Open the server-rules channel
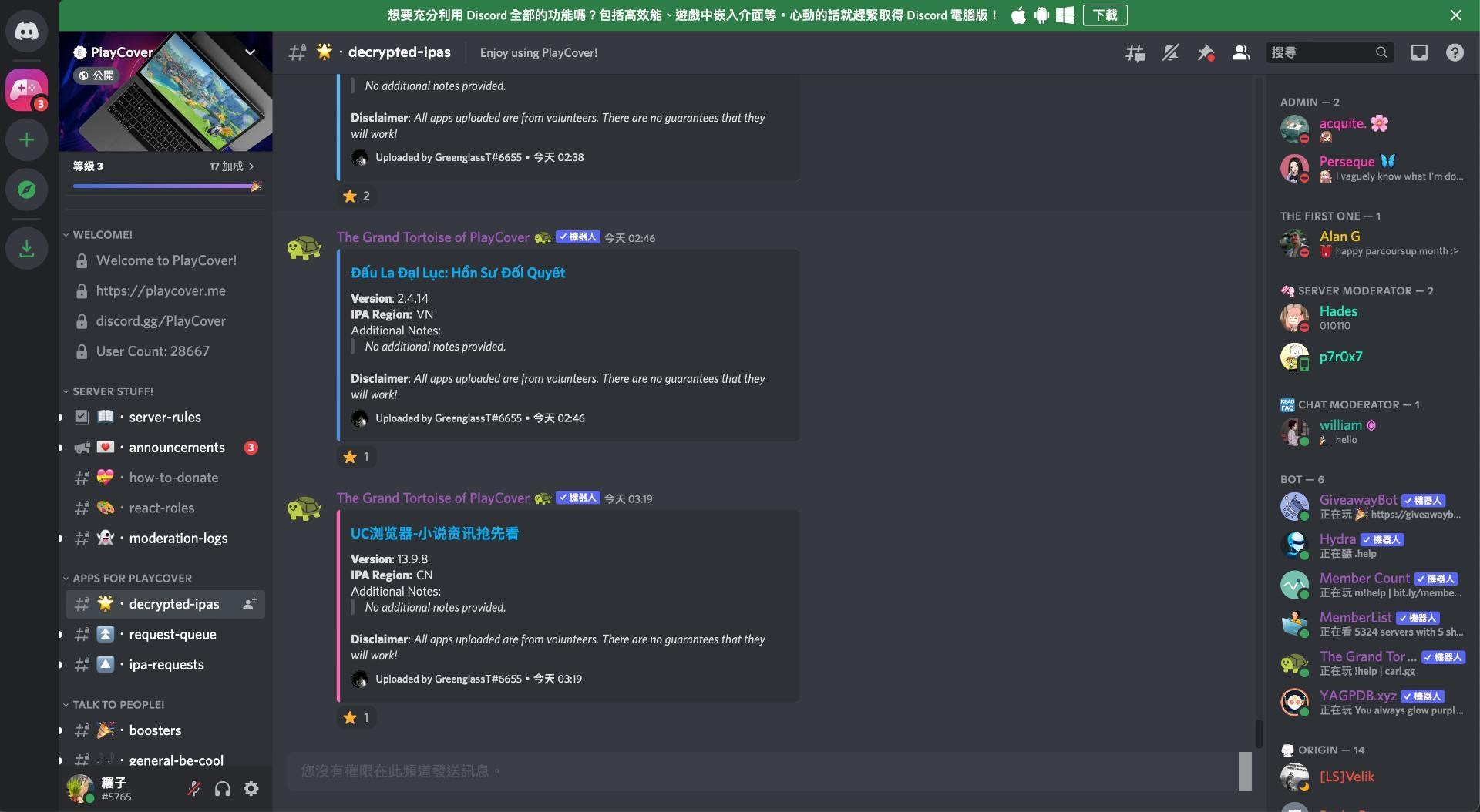Image resolution: width=1480 pixels, height=812 pixels. [165, 417]
